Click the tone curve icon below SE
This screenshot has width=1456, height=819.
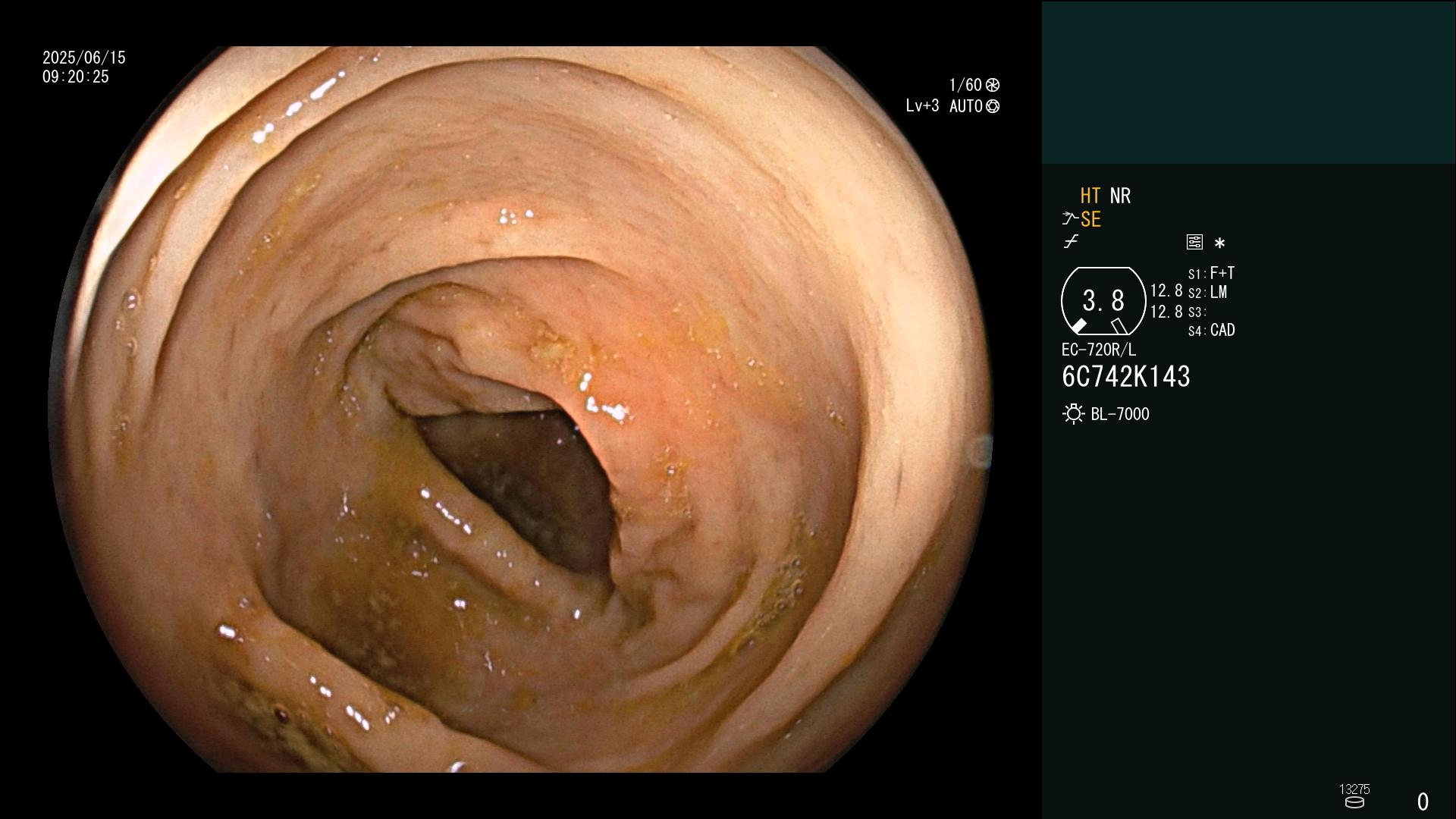pyautogui.click(x=1071, y=242)
